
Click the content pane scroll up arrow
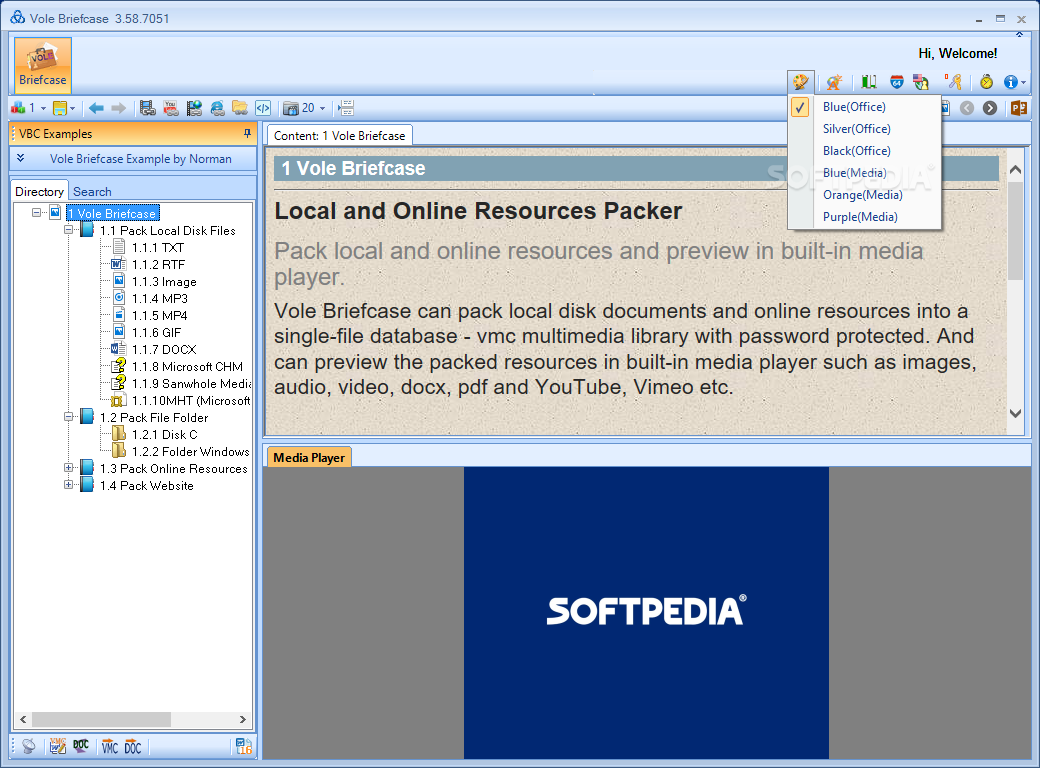pyautogui.click(x=1015, y=170)
